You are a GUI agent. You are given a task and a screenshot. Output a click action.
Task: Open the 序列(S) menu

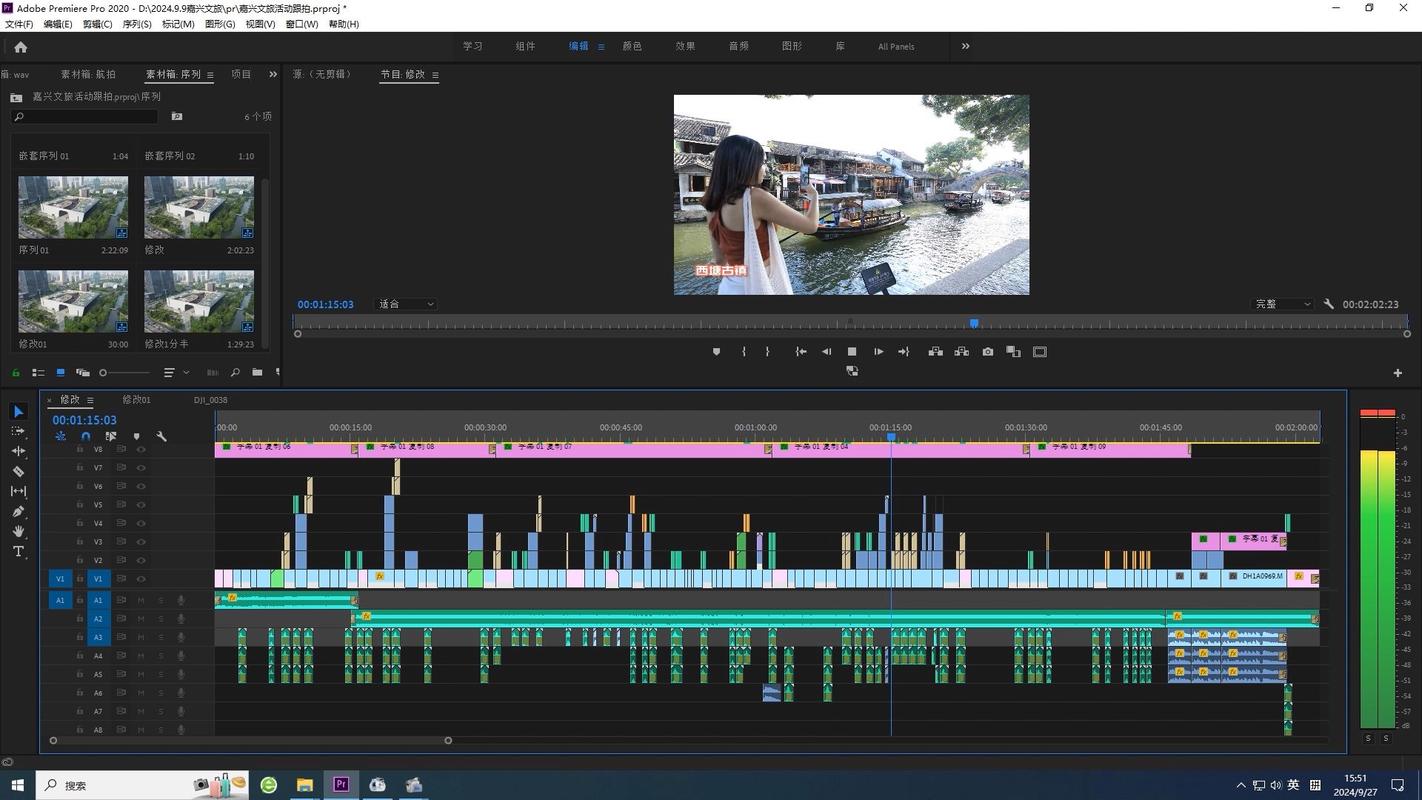coord(137,24)
